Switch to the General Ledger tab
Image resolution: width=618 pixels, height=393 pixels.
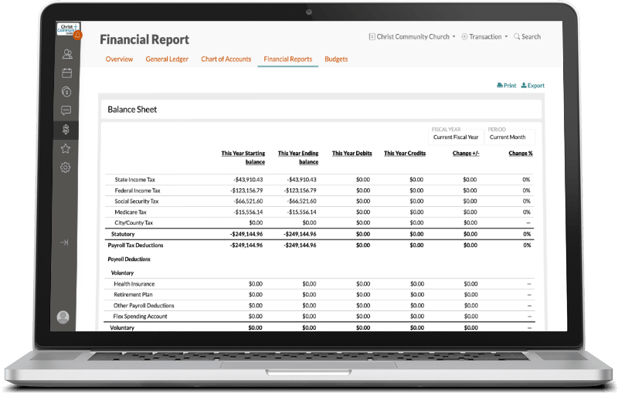167,59
